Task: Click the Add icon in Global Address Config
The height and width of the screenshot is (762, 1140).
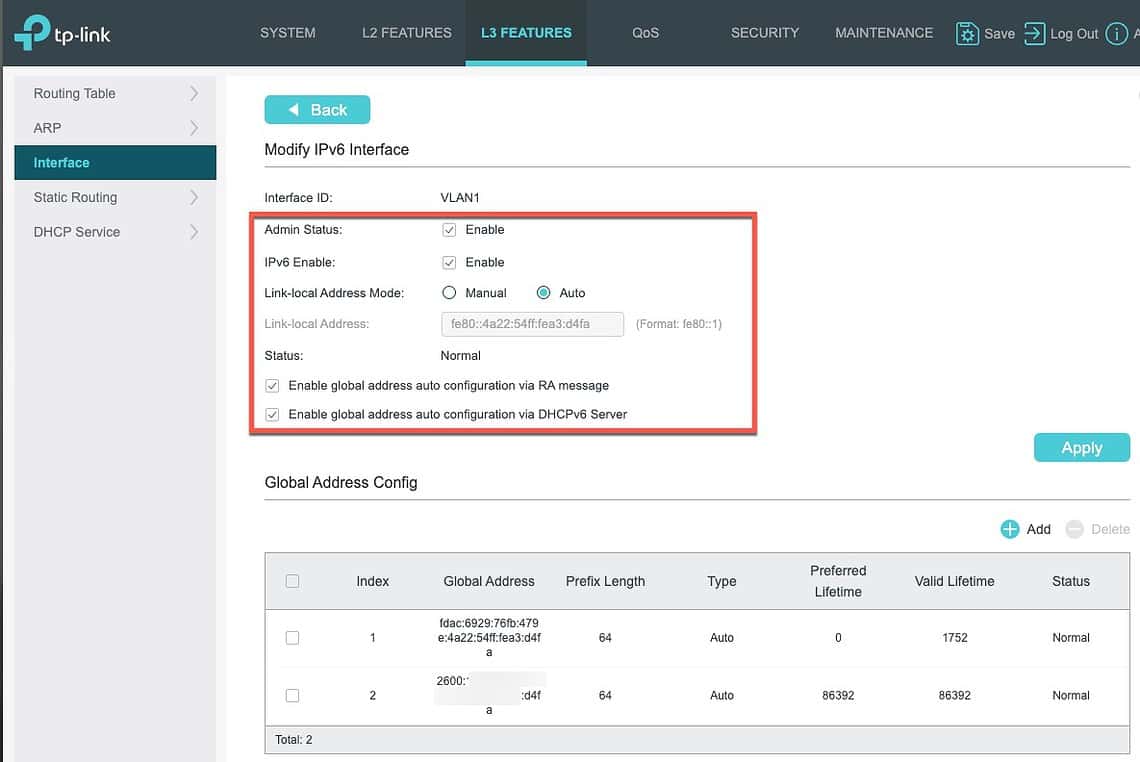Action: pos(1007,528)
